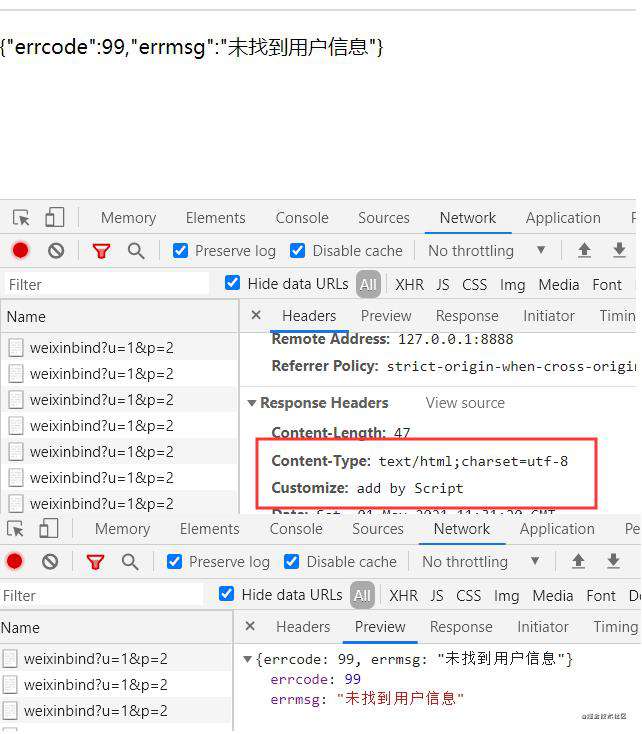Toggle filter funnel icon in lower DevTools
Viewport: 642px width, 734px height.
pyautogui.click(x=95, y=562)
